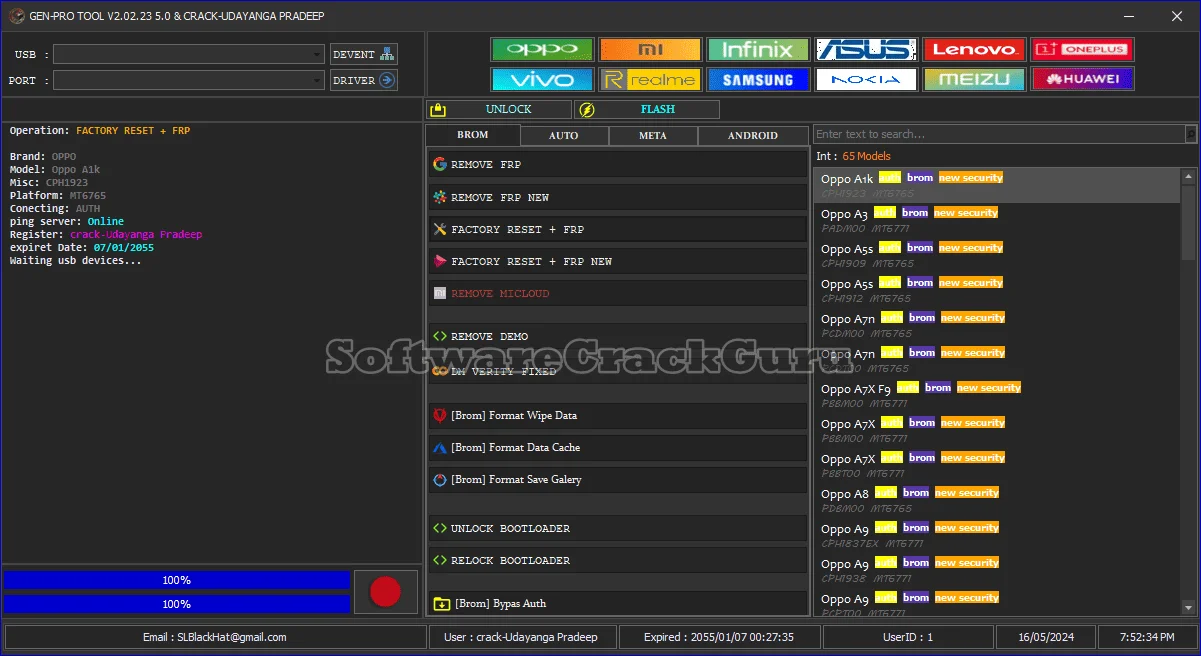This screenshot has height=656, width=1201.
Task: Choose the ASUS brand logo
Action: pyautogui.click(x=866, y=50)
